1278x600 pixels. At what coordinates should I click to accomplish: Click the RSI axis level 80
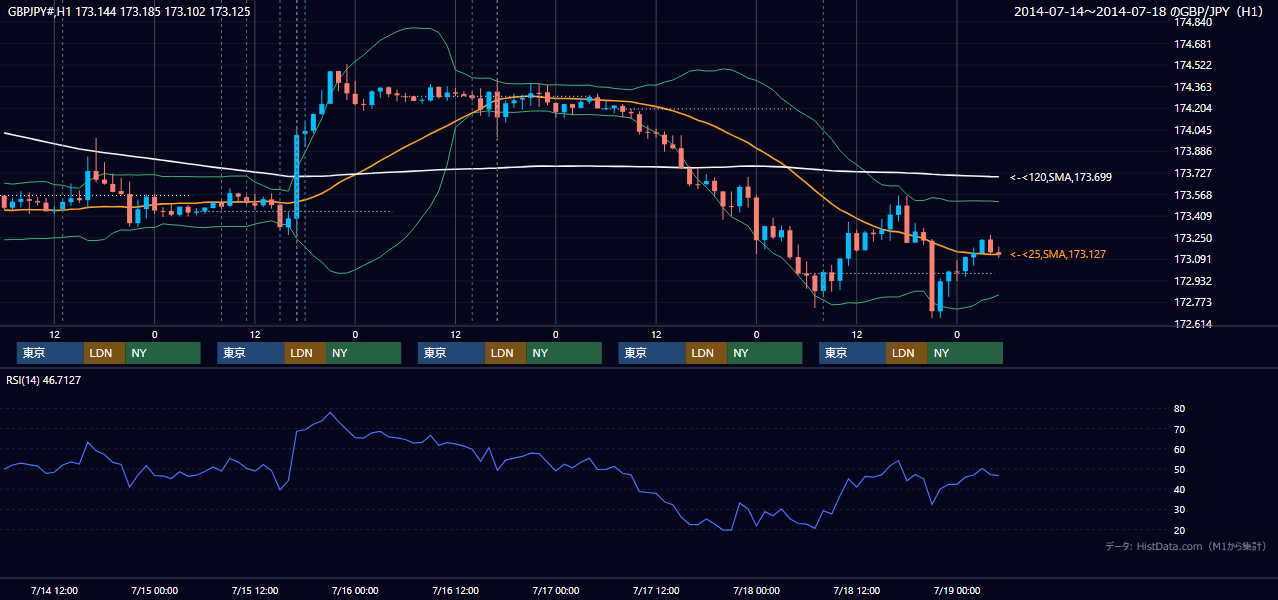[x=1180, y=410]
